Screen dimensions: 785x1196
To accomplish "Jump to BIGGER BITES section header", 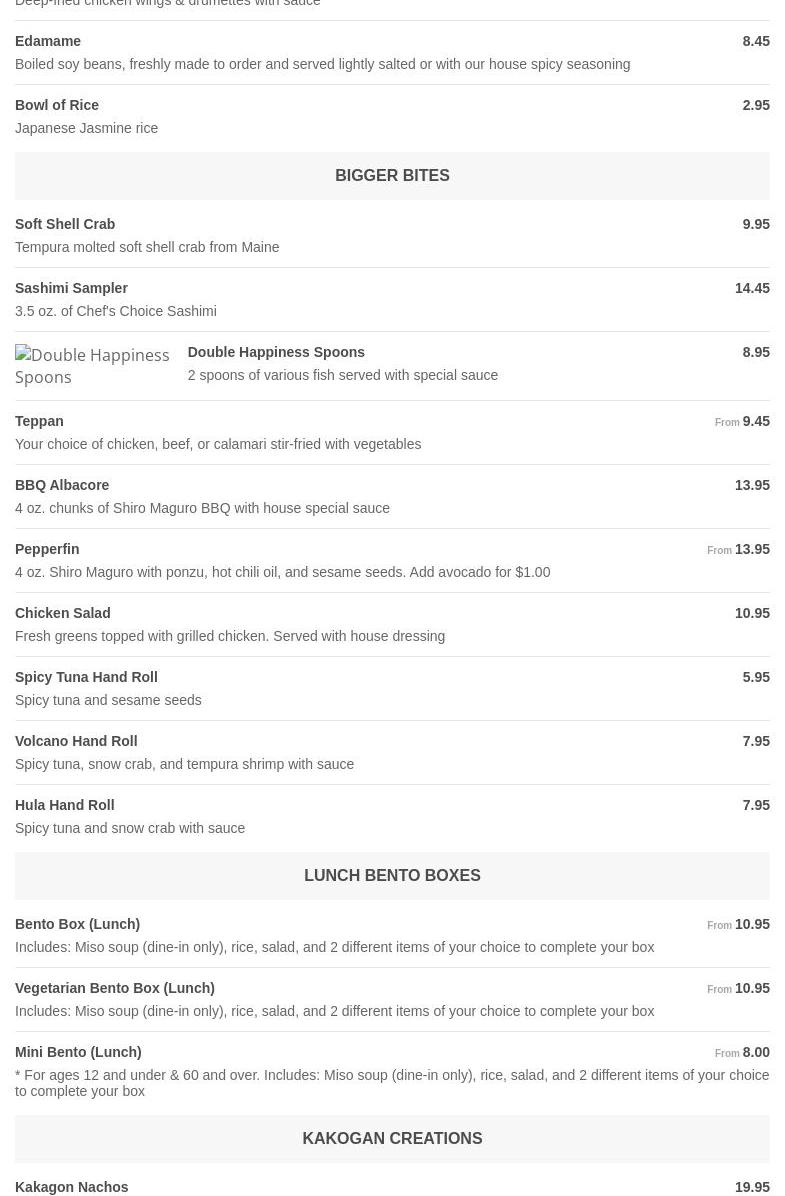I will pos(392,175).
